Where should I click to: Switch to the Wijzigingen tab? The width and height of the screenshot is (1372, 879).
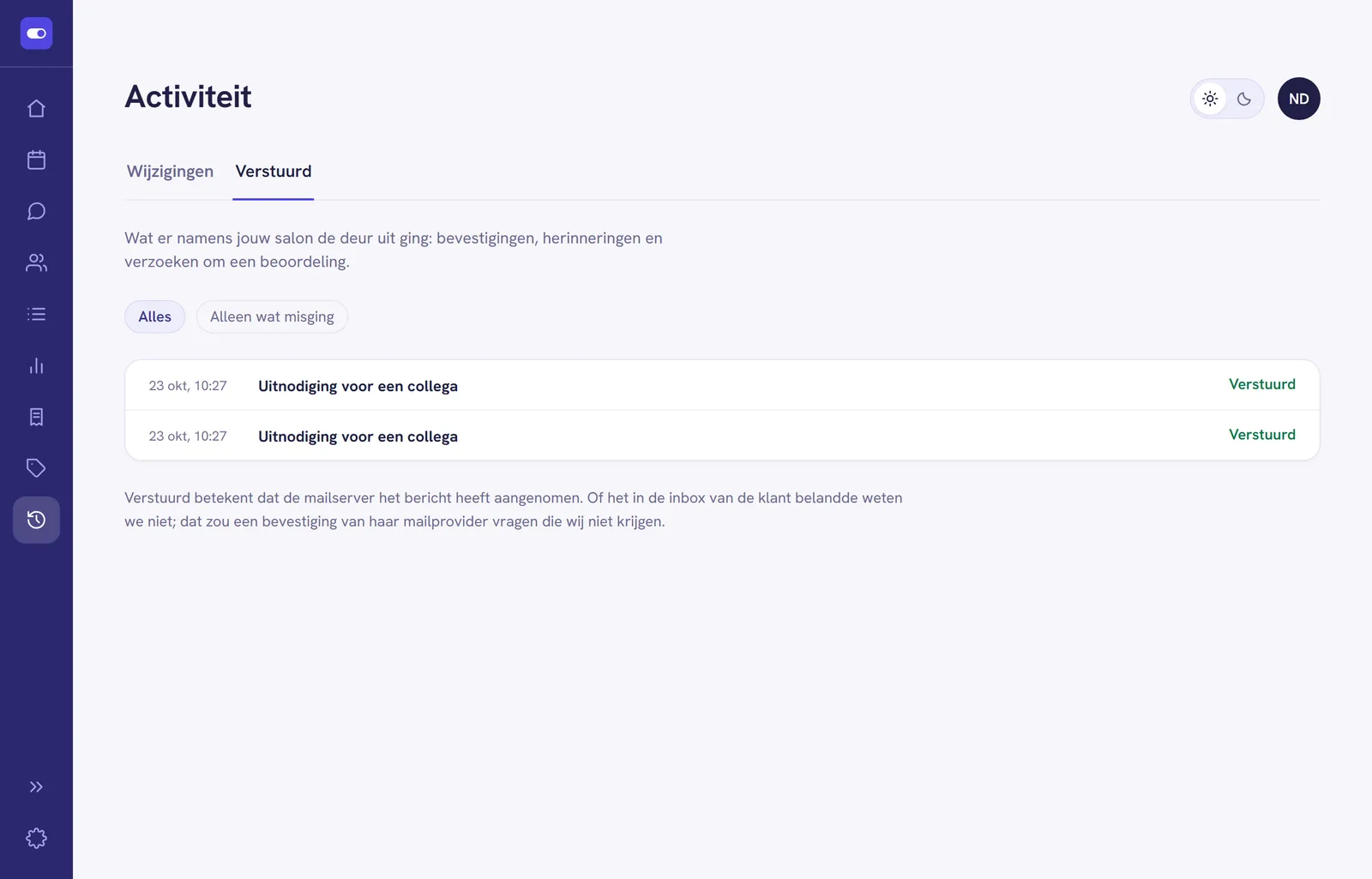[x=170, y=172]
